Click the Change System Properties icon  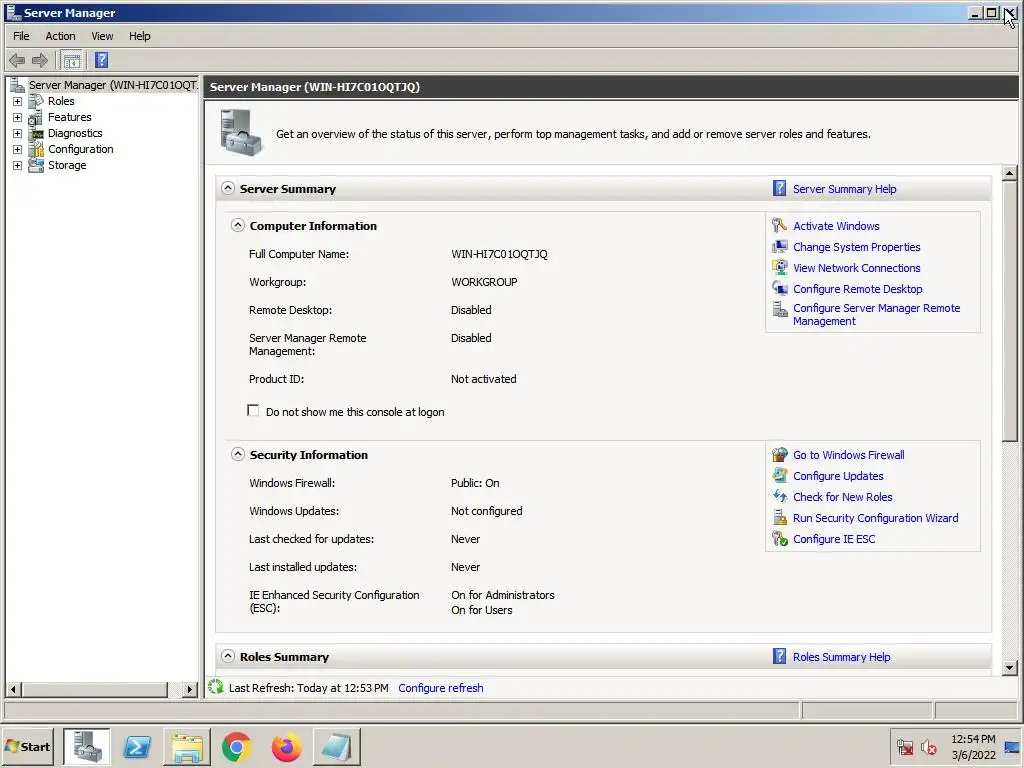[779, 247]
